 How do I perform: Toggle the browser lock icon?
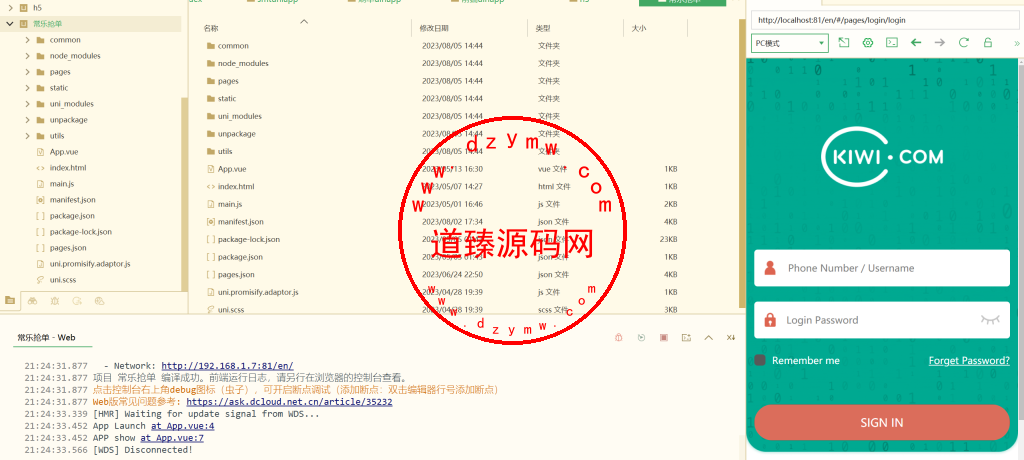click(x=987, y=42)
